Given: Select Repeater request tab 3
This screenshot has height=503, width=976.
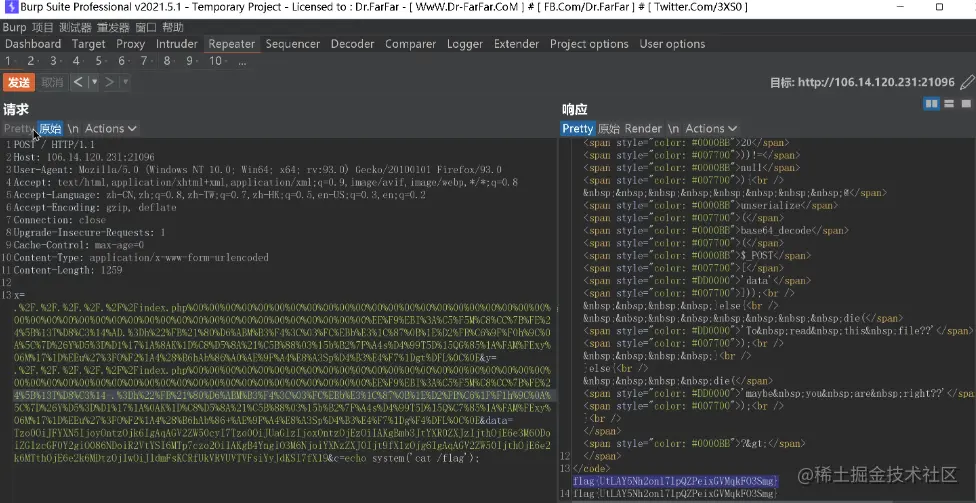Looking at the screenshot, I should point(55,61).
